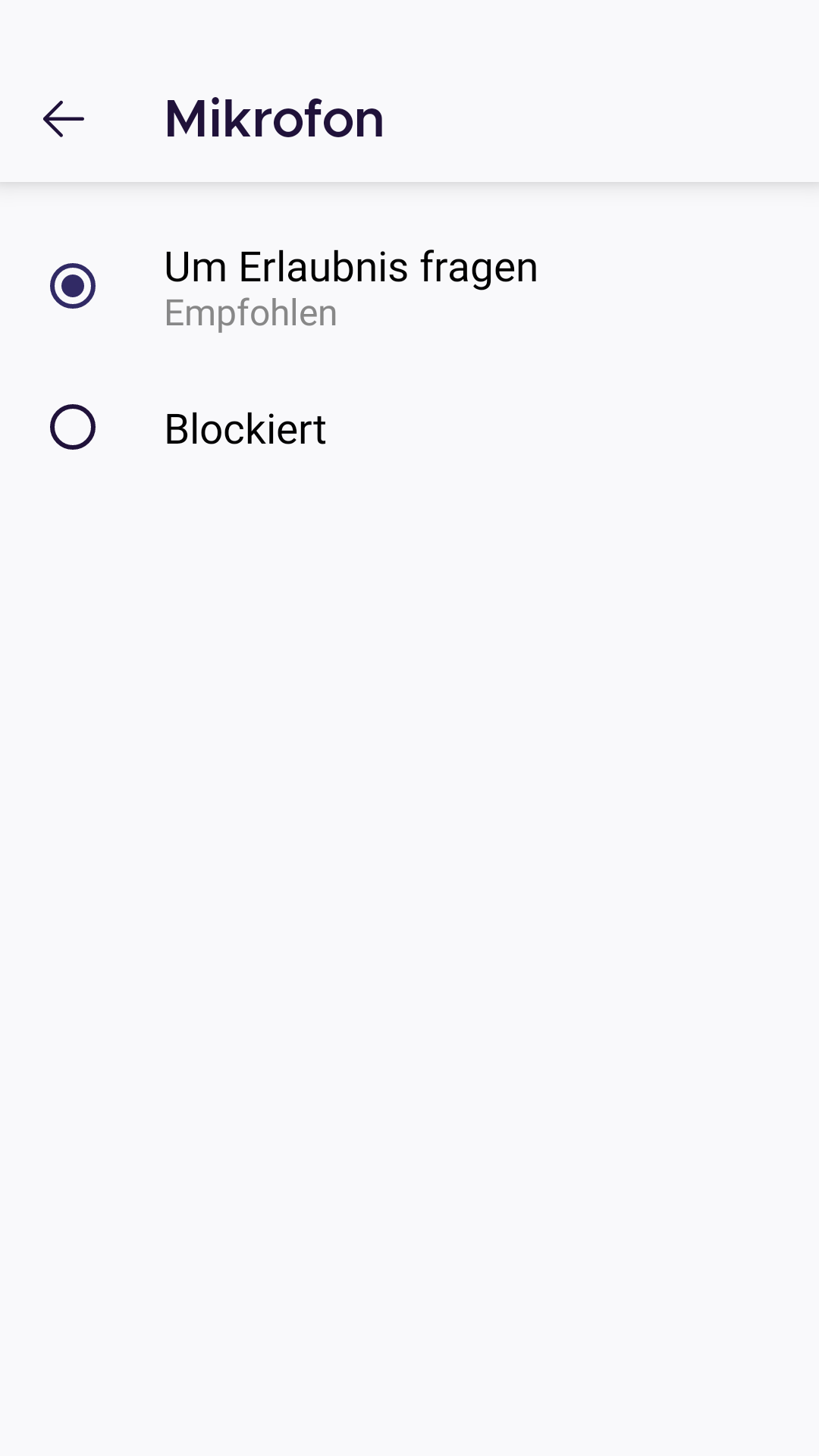Tap the back arrow icon
This screenshot has width=819, height=1456.
coord(64,119)
